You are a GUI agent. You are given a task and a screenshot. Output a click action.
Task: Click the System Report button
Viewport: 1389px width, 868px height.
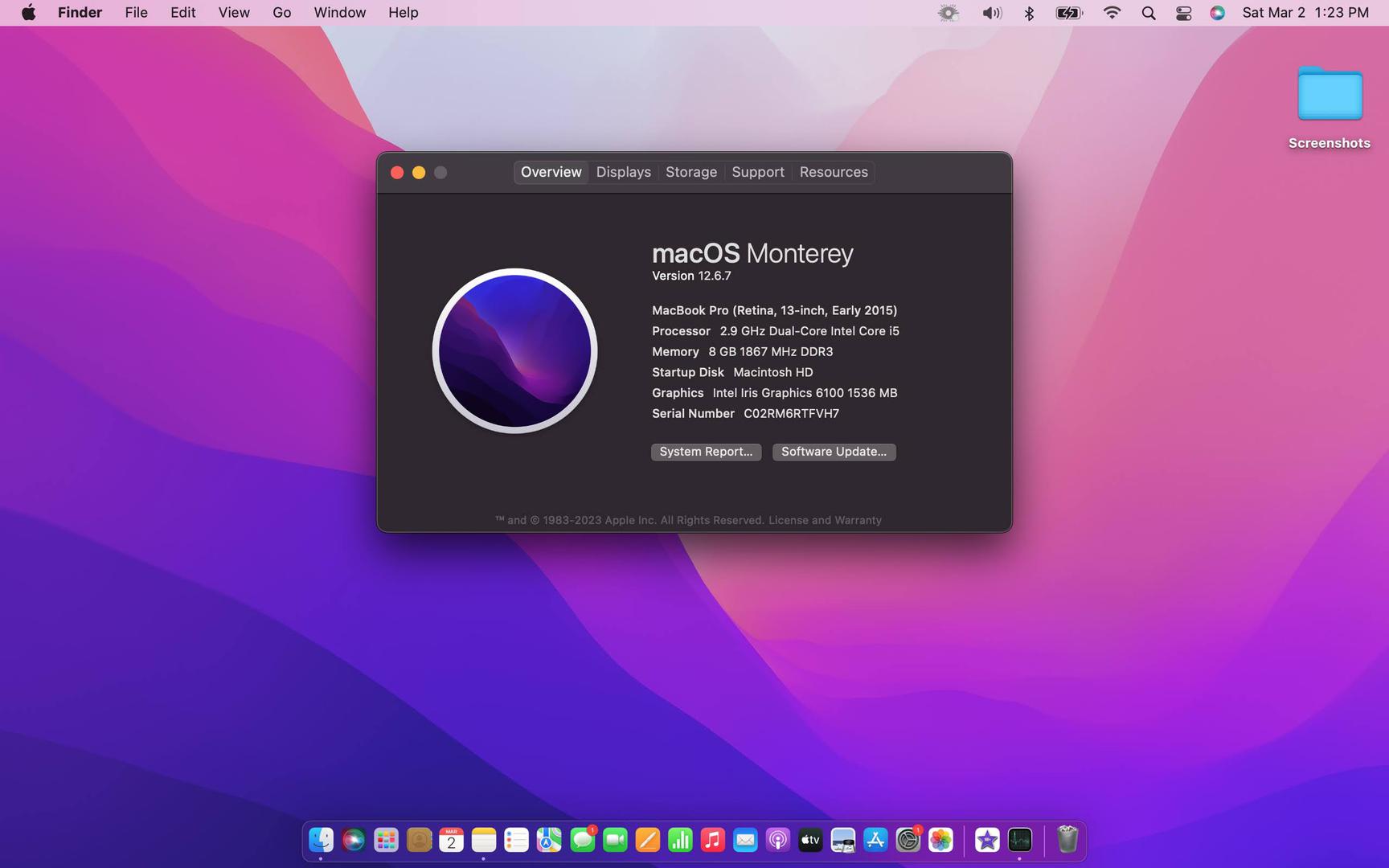point(706,452)
